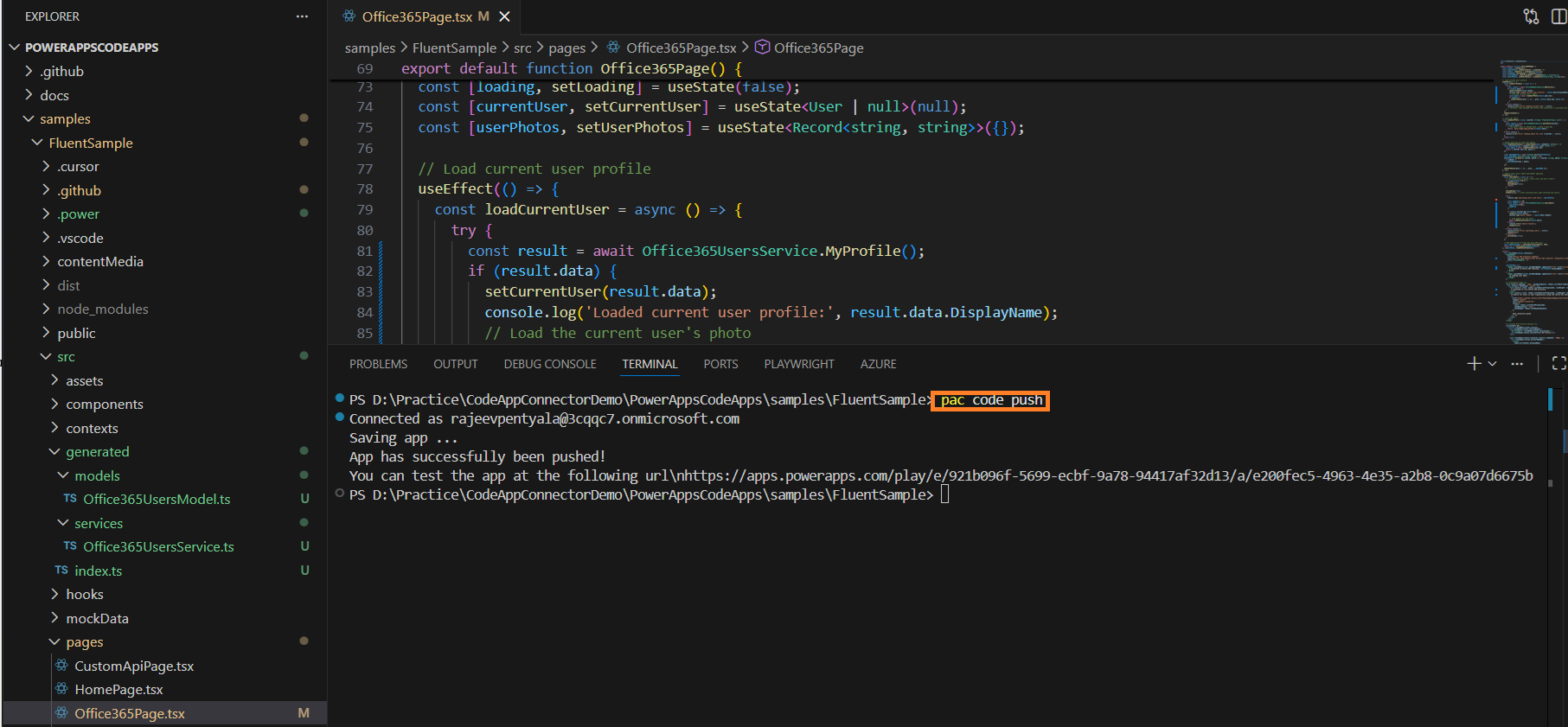The image size is (1568, 727).
Task: Open the terminal launch profile dropdown arrow
Action: [1493, 364]
